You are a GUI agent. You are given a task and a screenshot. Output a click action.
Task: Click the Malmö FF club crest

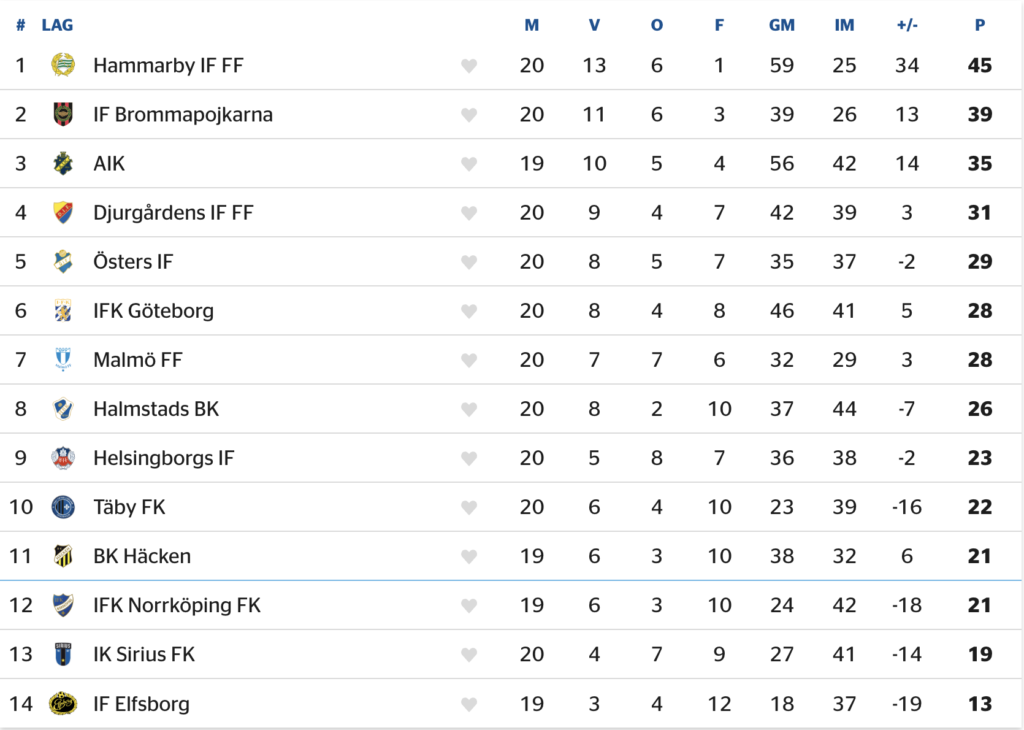pyautogui.click(x=63, y=359)
